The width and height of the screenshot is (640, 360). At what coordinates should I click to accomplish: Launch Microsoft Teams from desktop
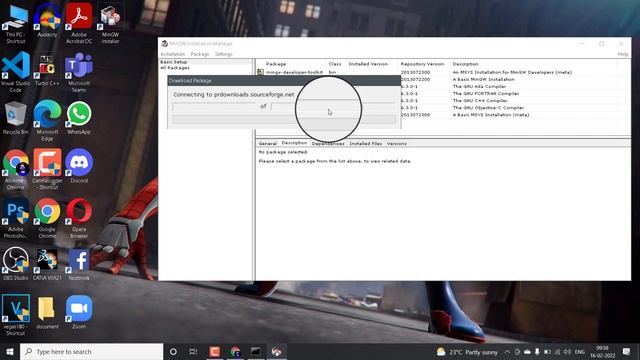pos(79,73)
